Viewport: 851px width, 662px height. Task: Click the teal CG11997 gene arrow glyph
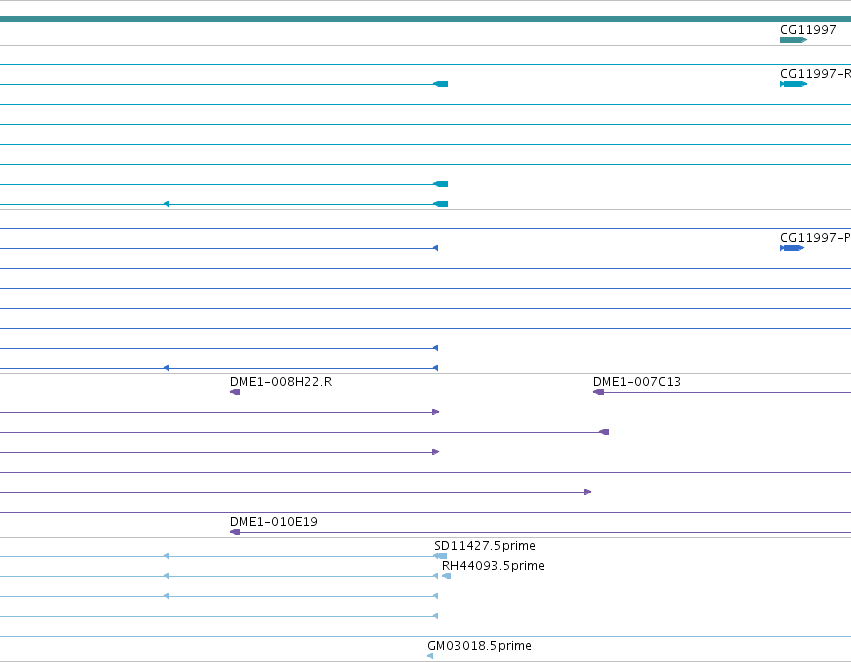(x=793, y=40)
